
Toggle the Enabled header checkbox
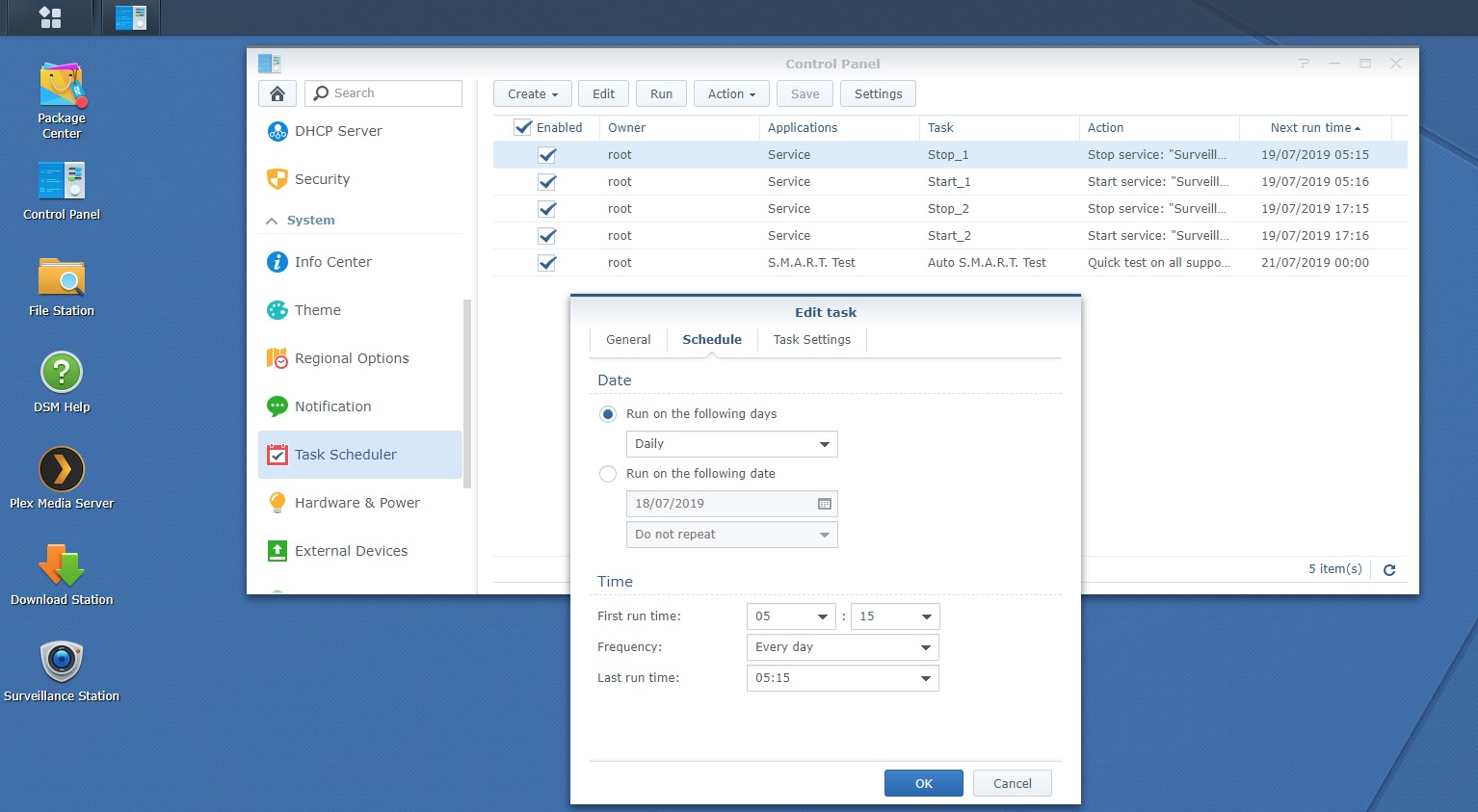pyautogui.click(x=523, y=127)
